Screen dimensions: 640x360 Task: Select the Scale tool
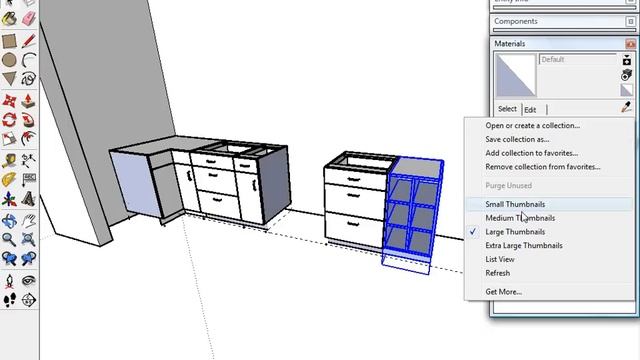9,139
